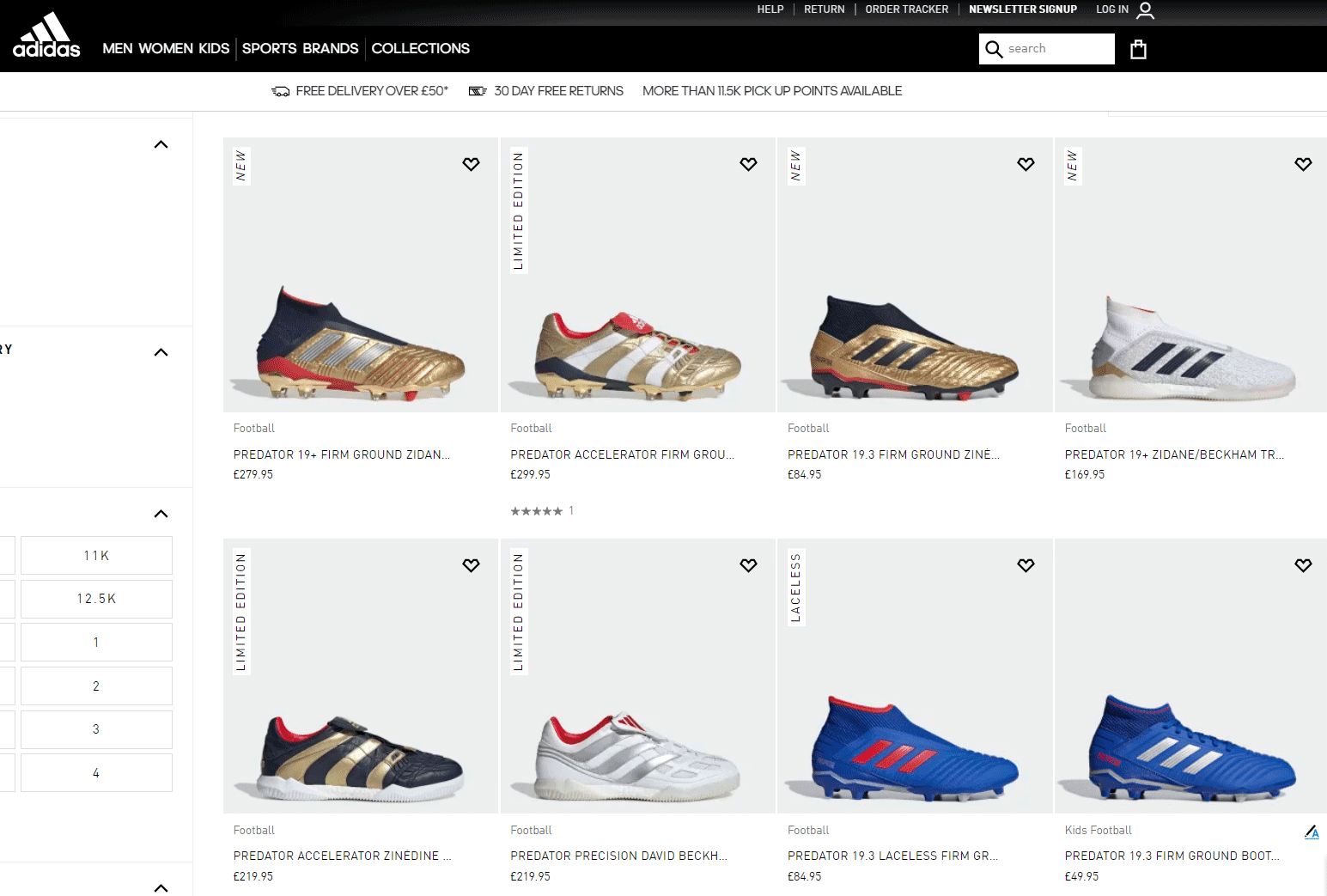This screenshot has width=1327, height=896.
Task: Click the £49.95 price
Action: tap(1082, 876)
